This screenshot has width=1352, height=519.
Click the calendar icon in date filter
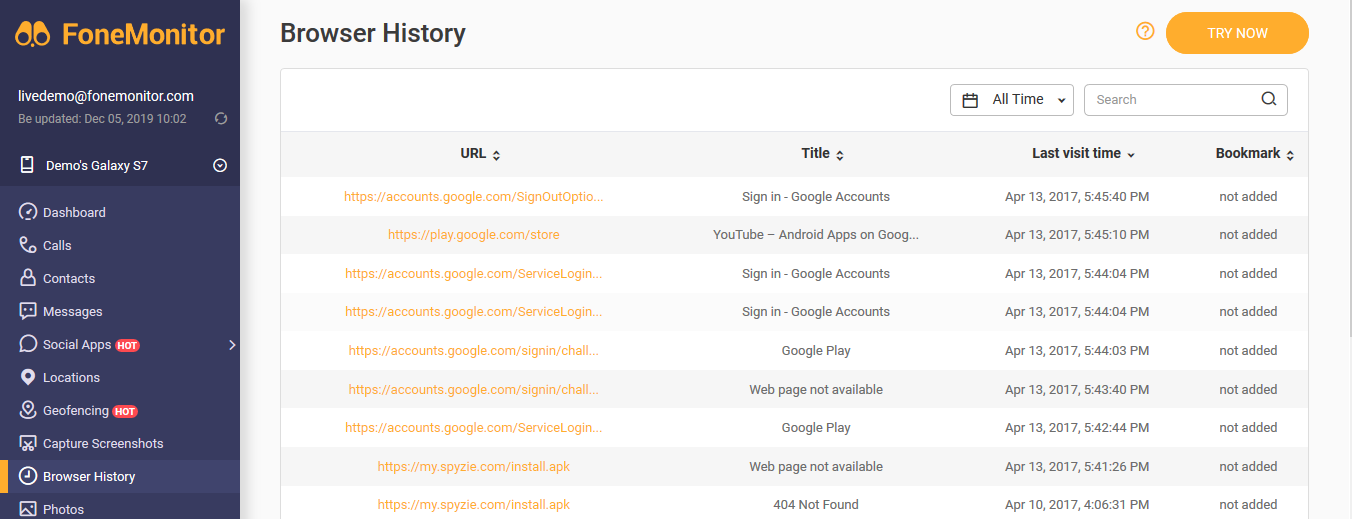(970, 100)
